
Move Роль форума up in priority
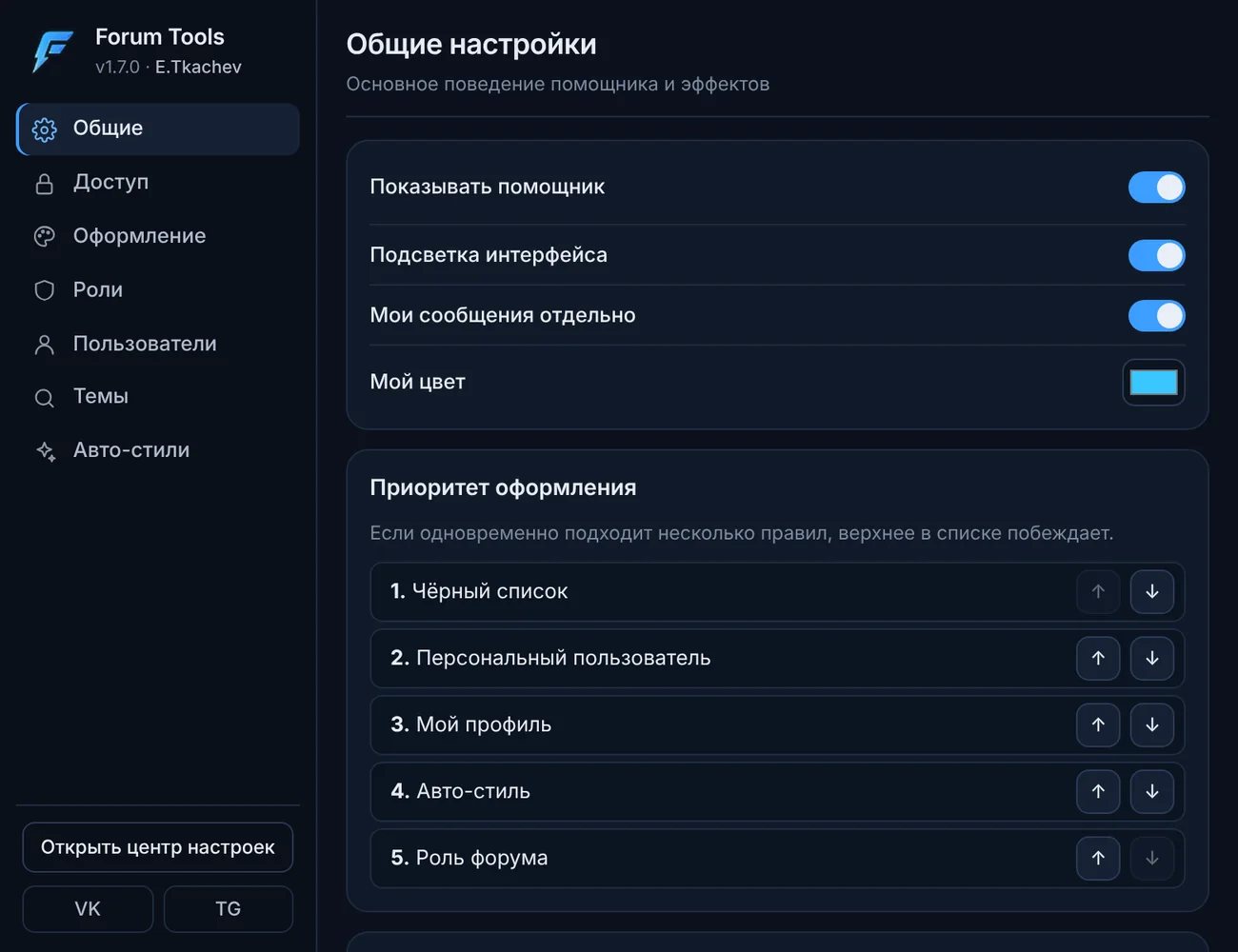point(1098,858)
